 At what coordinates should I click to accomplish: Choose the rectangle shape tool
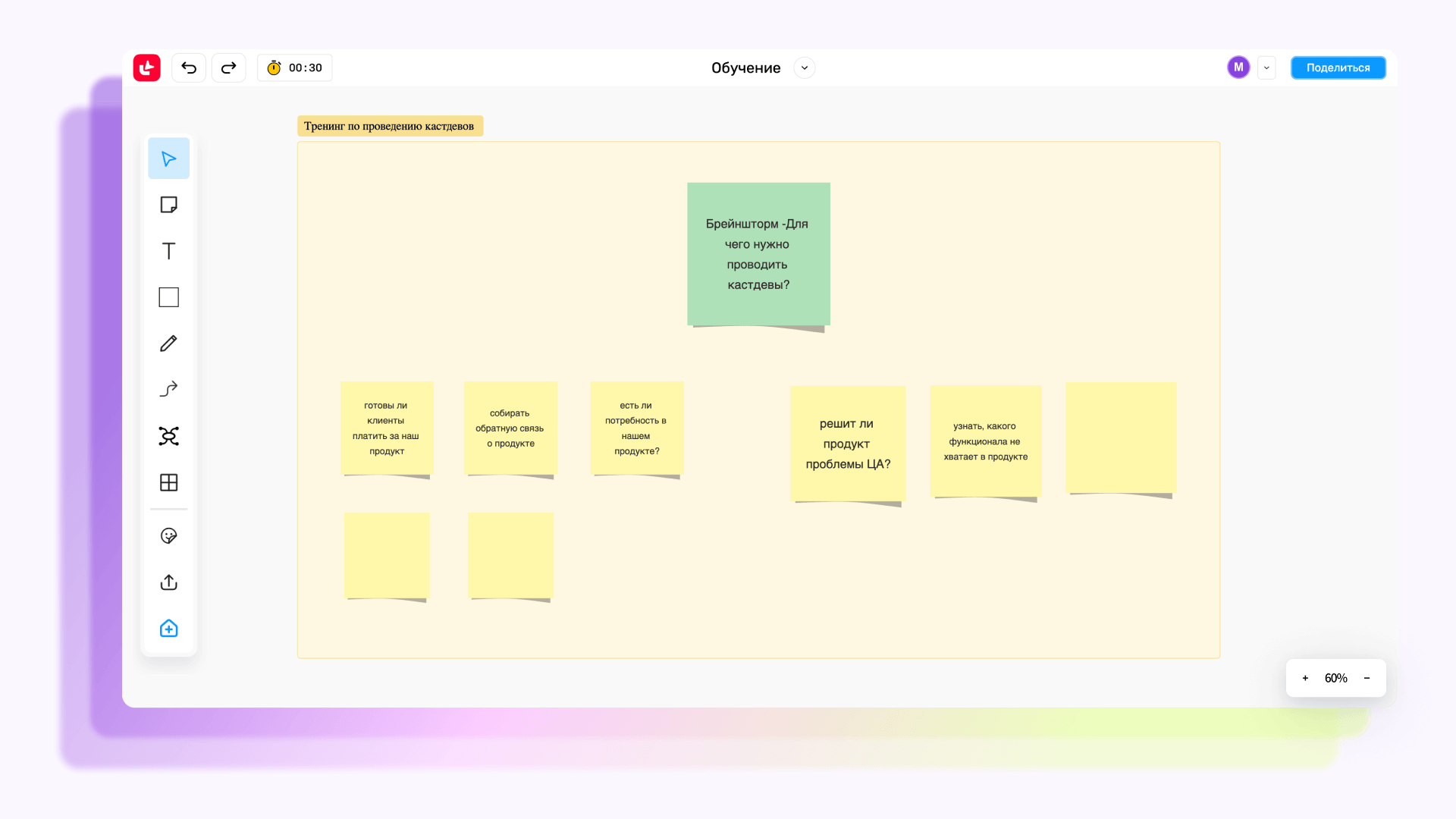click(168, 297)
